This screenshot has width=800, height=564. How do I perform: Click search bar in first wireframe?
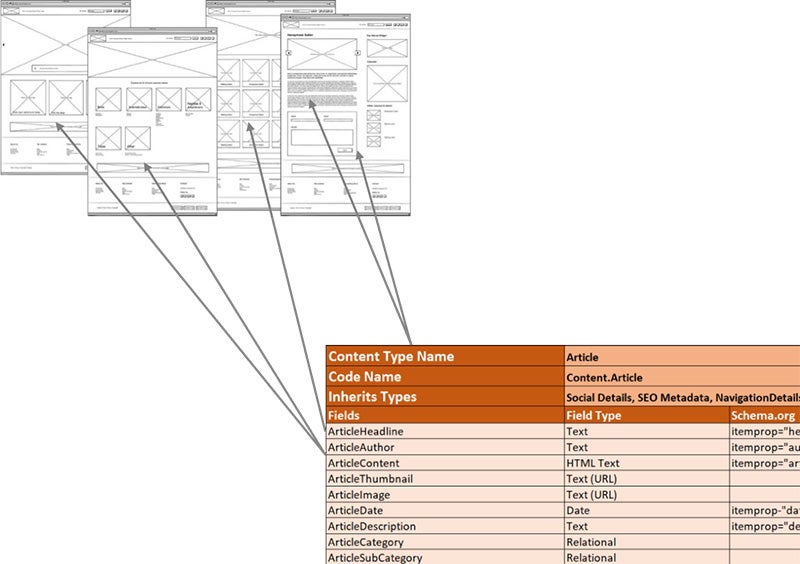click(60, 68)
